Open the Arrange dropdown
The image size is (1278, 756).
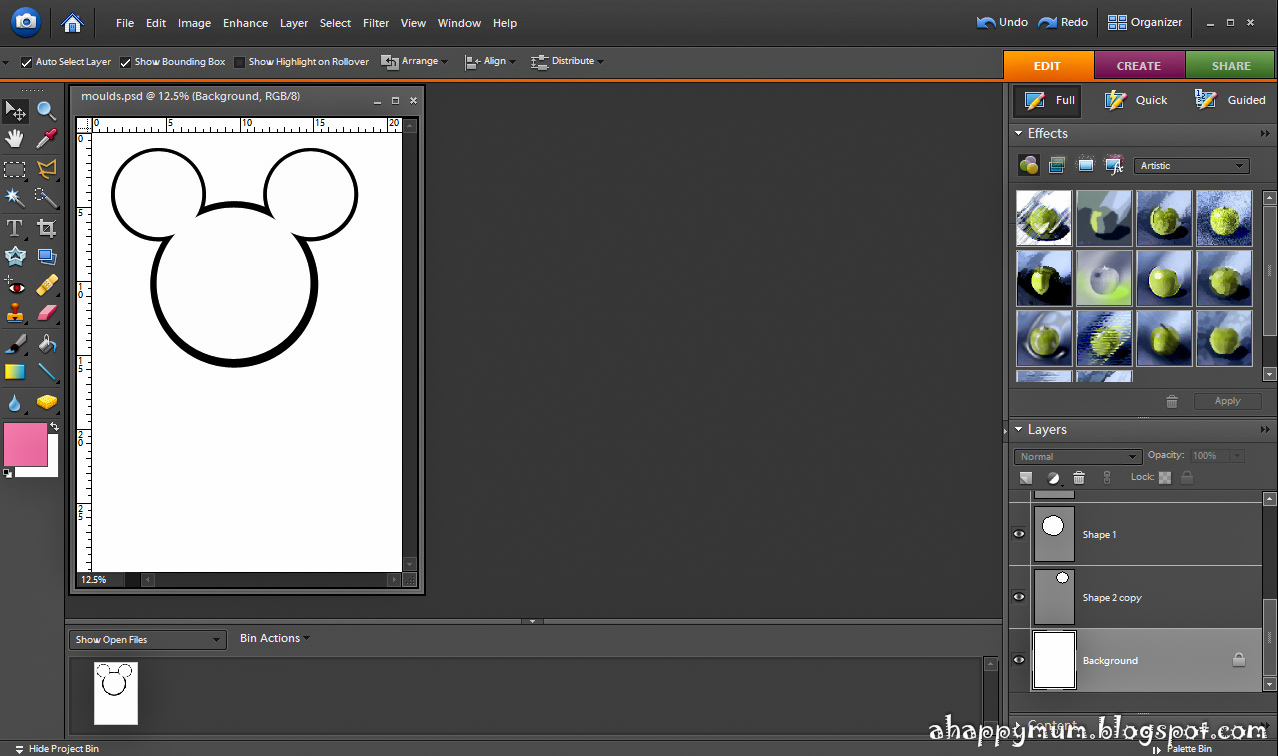point(414,61)
